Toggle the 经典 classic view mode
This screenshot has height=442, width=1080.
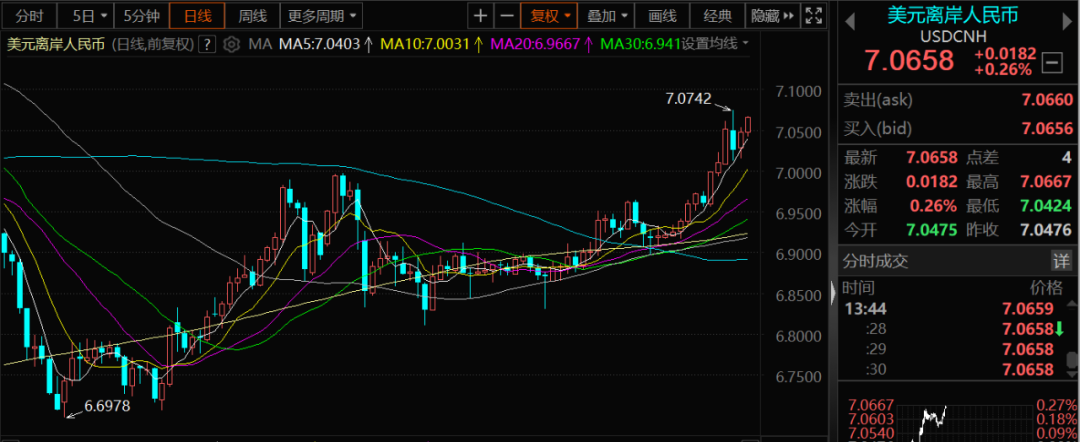pos(717,16)
